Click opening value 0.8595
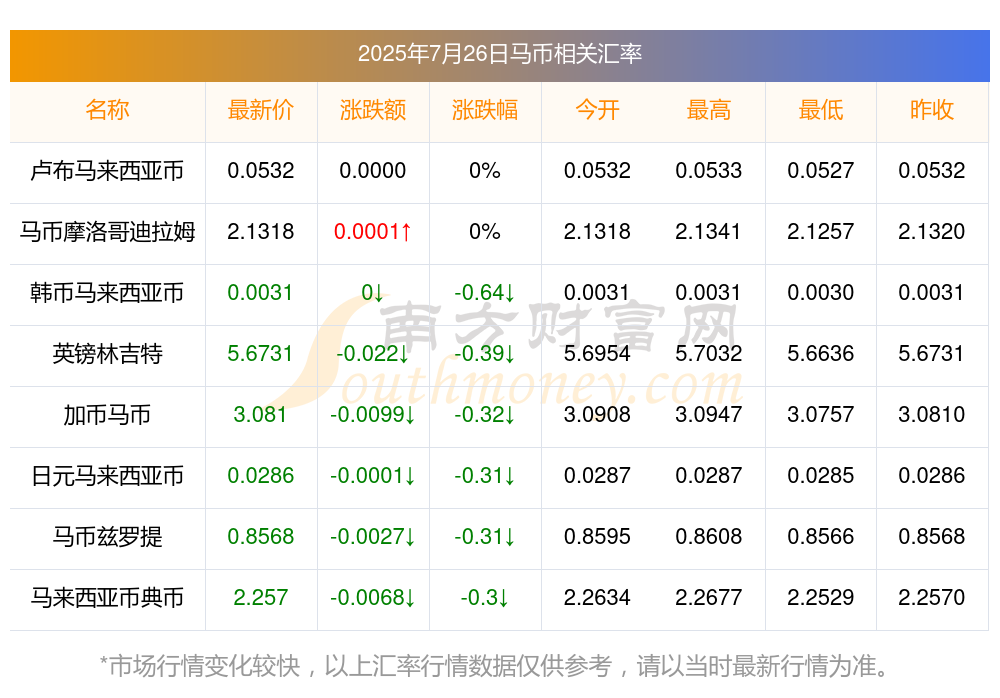Screen dimensions: 1000x698 pos(597,537)
